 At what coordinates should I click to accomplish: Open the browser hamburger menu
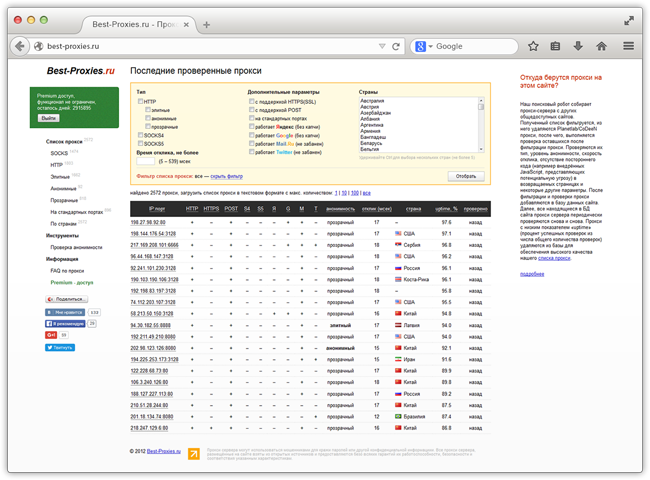(x=628, y=46)
